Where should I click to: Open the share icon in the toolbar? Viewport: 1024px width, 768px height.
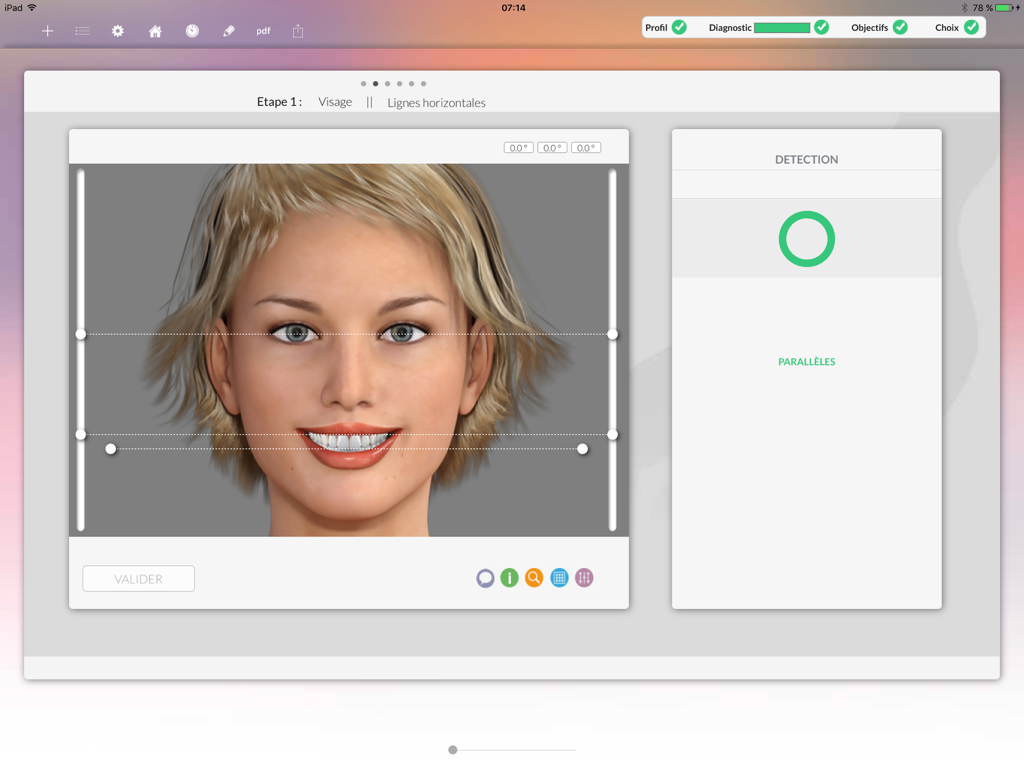tap(297, 31)
